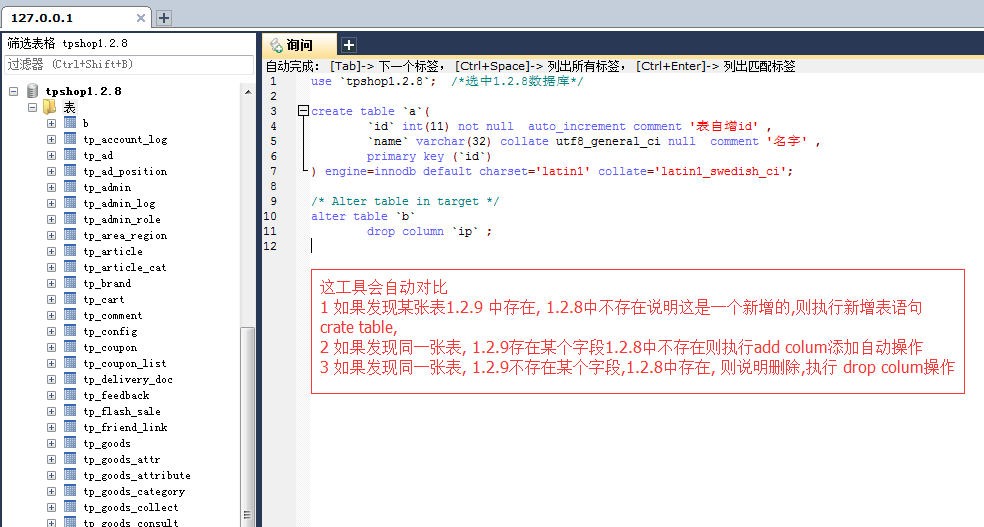Click the tpshop1.2.8 database icon

[x=33, y=91]
